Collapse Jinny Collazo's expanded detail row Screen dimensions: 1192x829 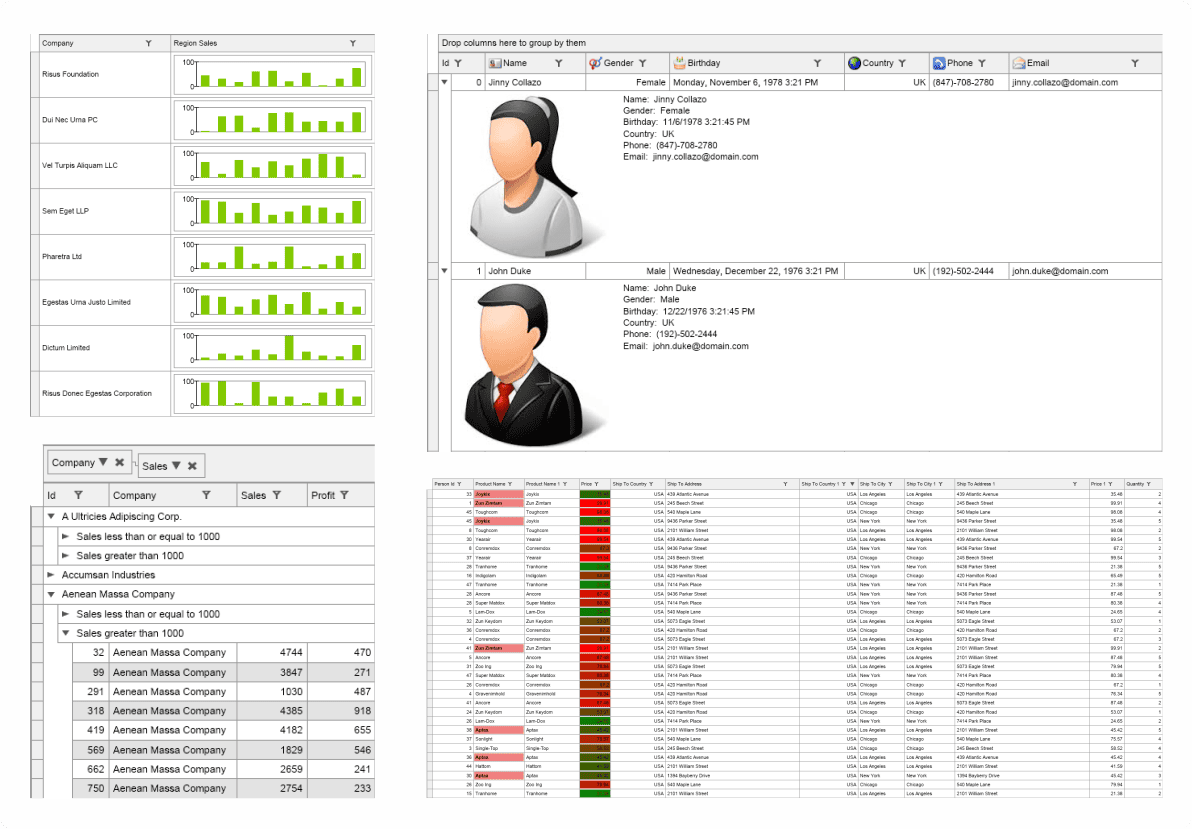point(443,82)
